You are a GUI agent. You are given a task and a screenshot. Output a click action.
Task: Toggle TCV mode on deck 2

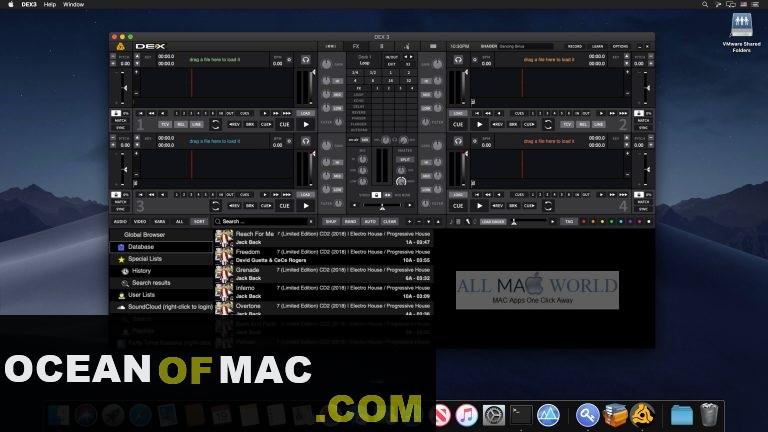(567, 124)
